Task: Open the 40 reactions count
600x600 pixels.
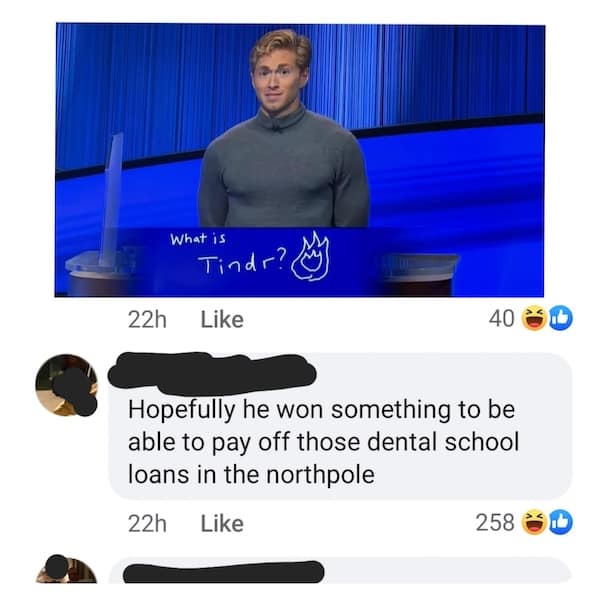Action: pos(502,318)
